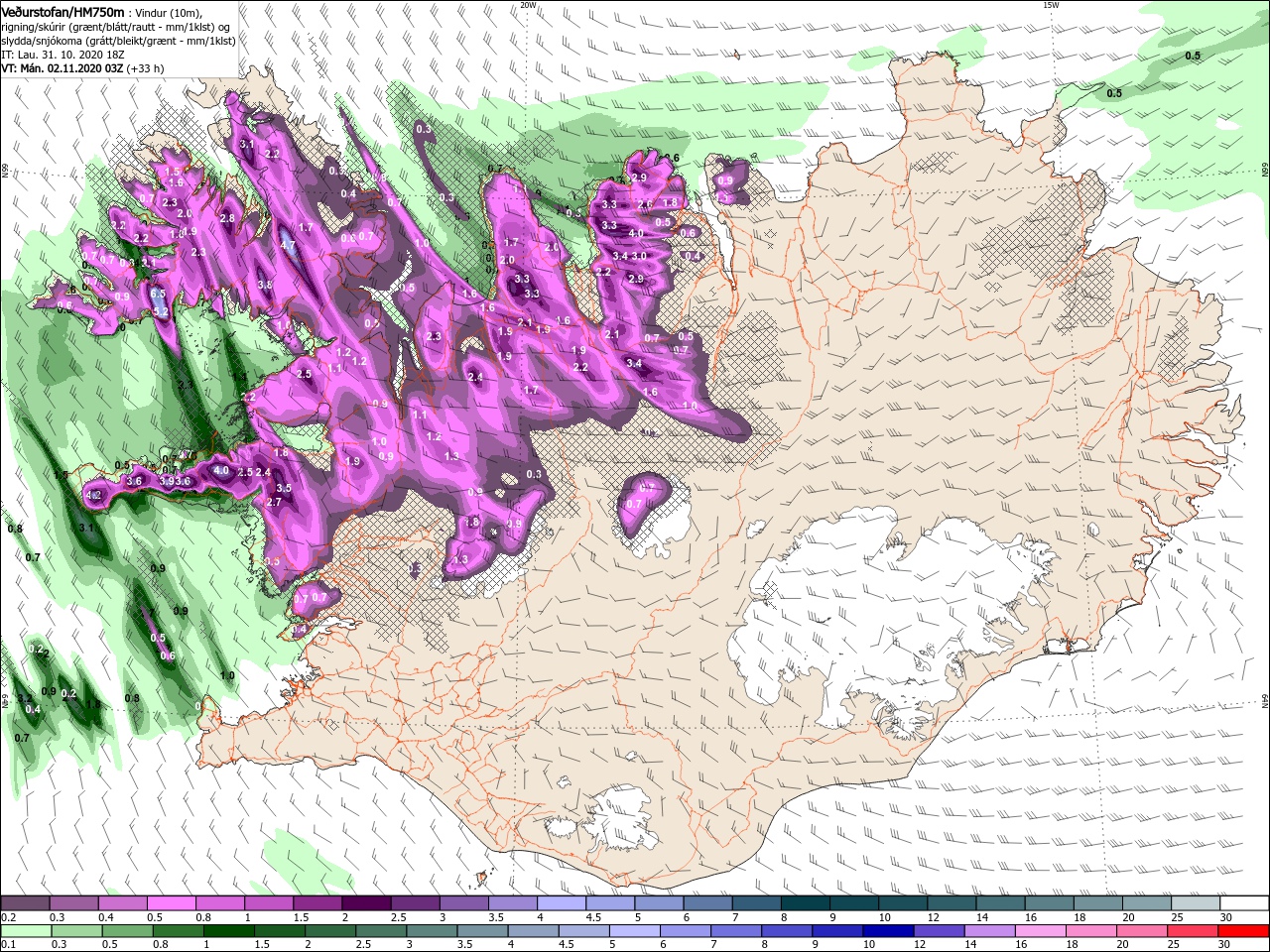Click the 25 label in the rain legend
This screenshot has width=1270, height=952.
click(x=1175, y=945)
